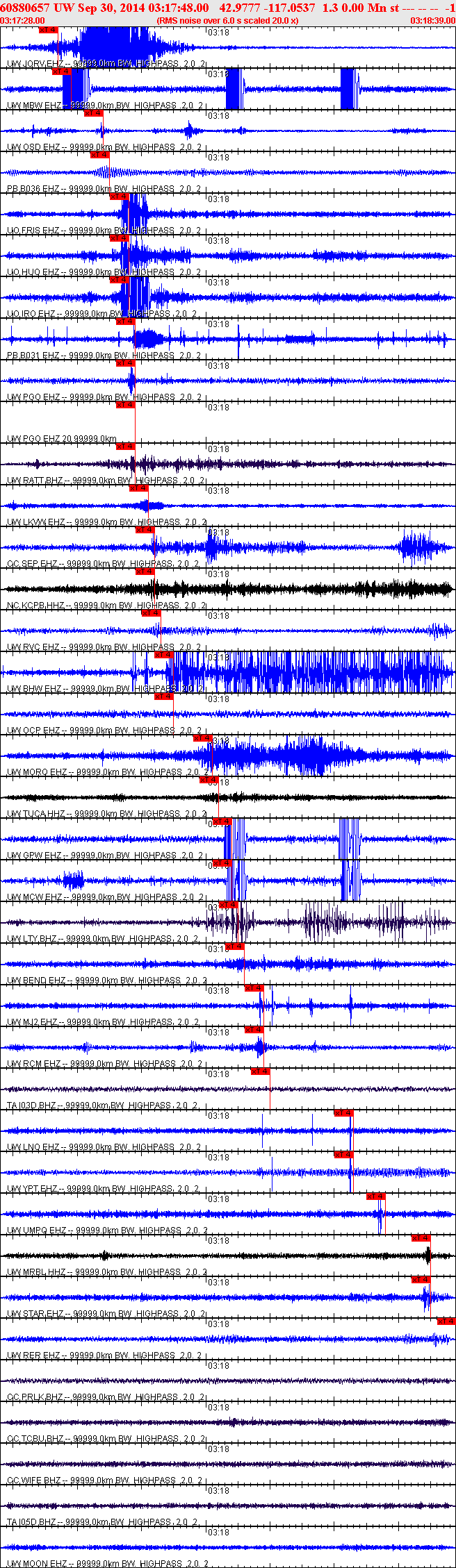Image resolution: width=456 pixels, height=1568 pixels.
Task: Select the TA I03D BHZ trace label
Action: 103,1106
